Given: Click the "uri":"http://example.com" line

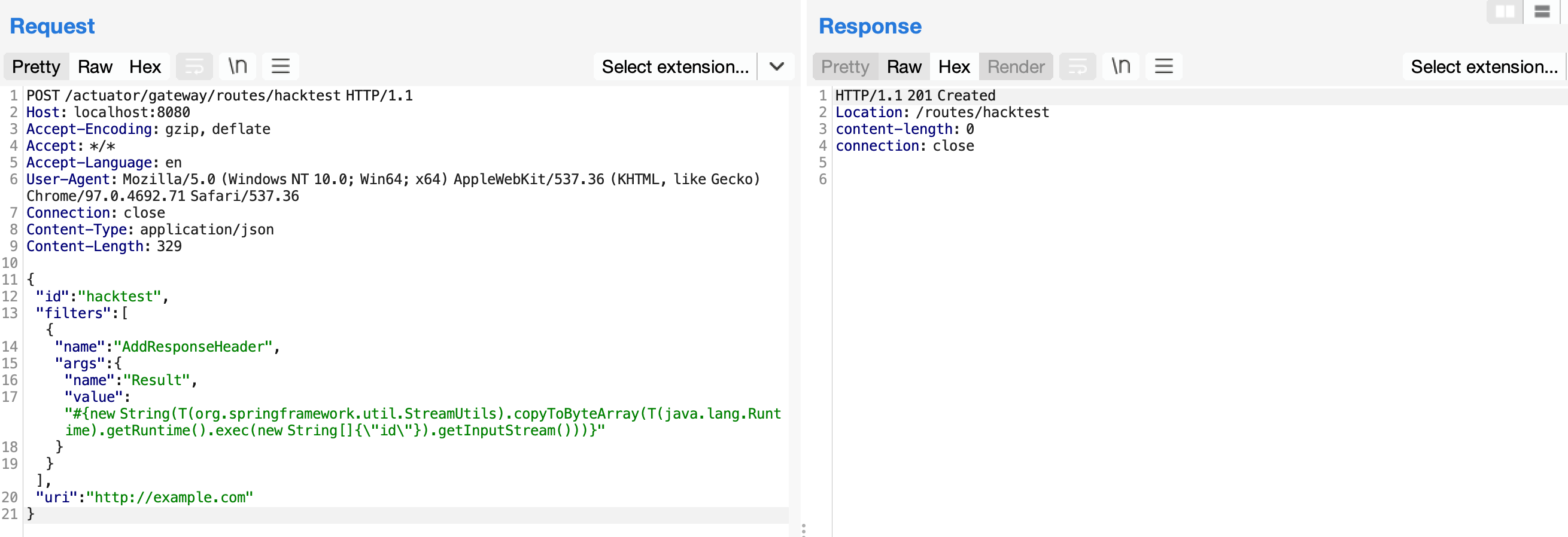Looking at the screenshot, I should click(144, 498).
